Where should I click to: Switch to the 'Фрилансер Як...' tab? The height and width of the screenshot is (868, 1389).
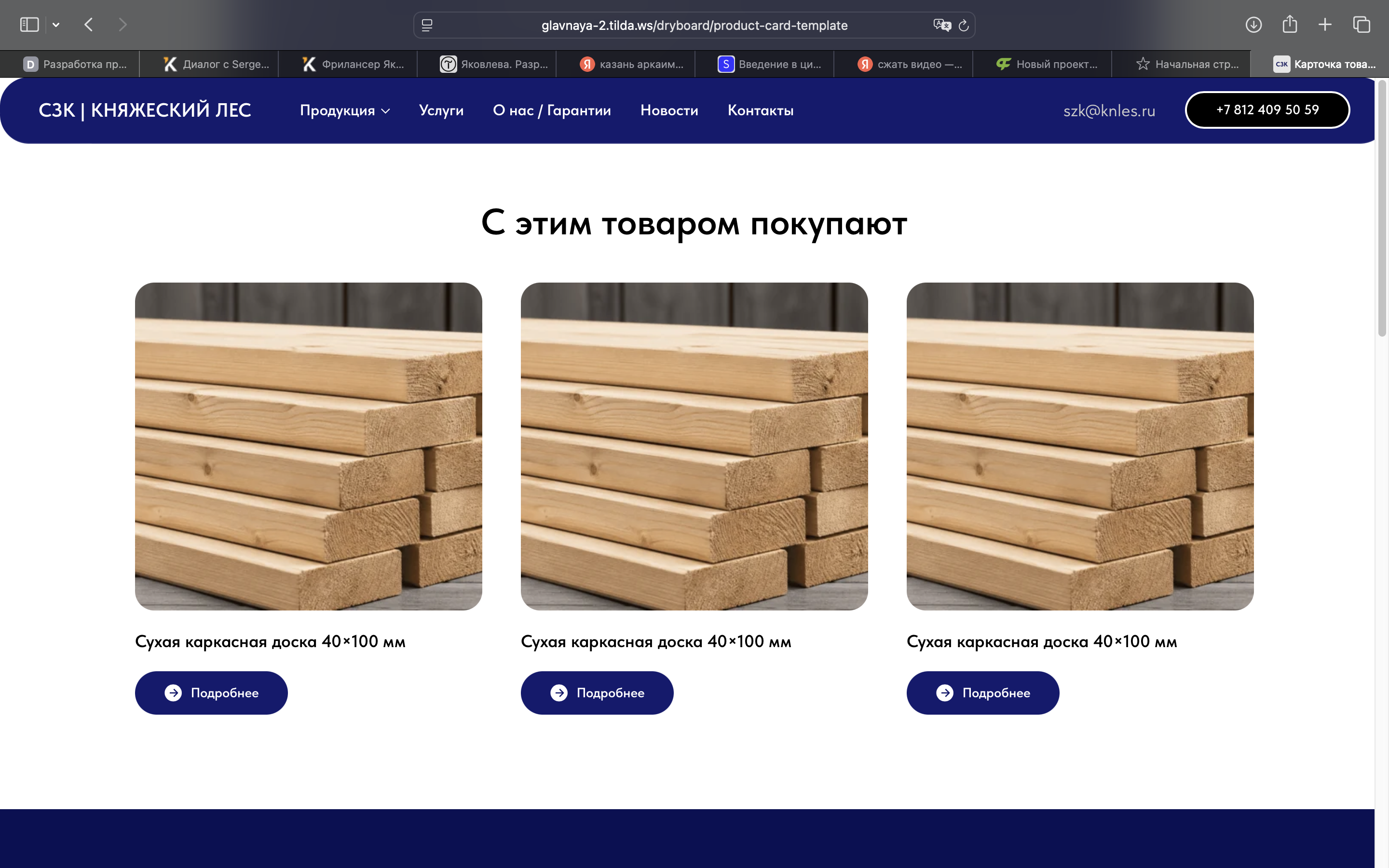348,64
